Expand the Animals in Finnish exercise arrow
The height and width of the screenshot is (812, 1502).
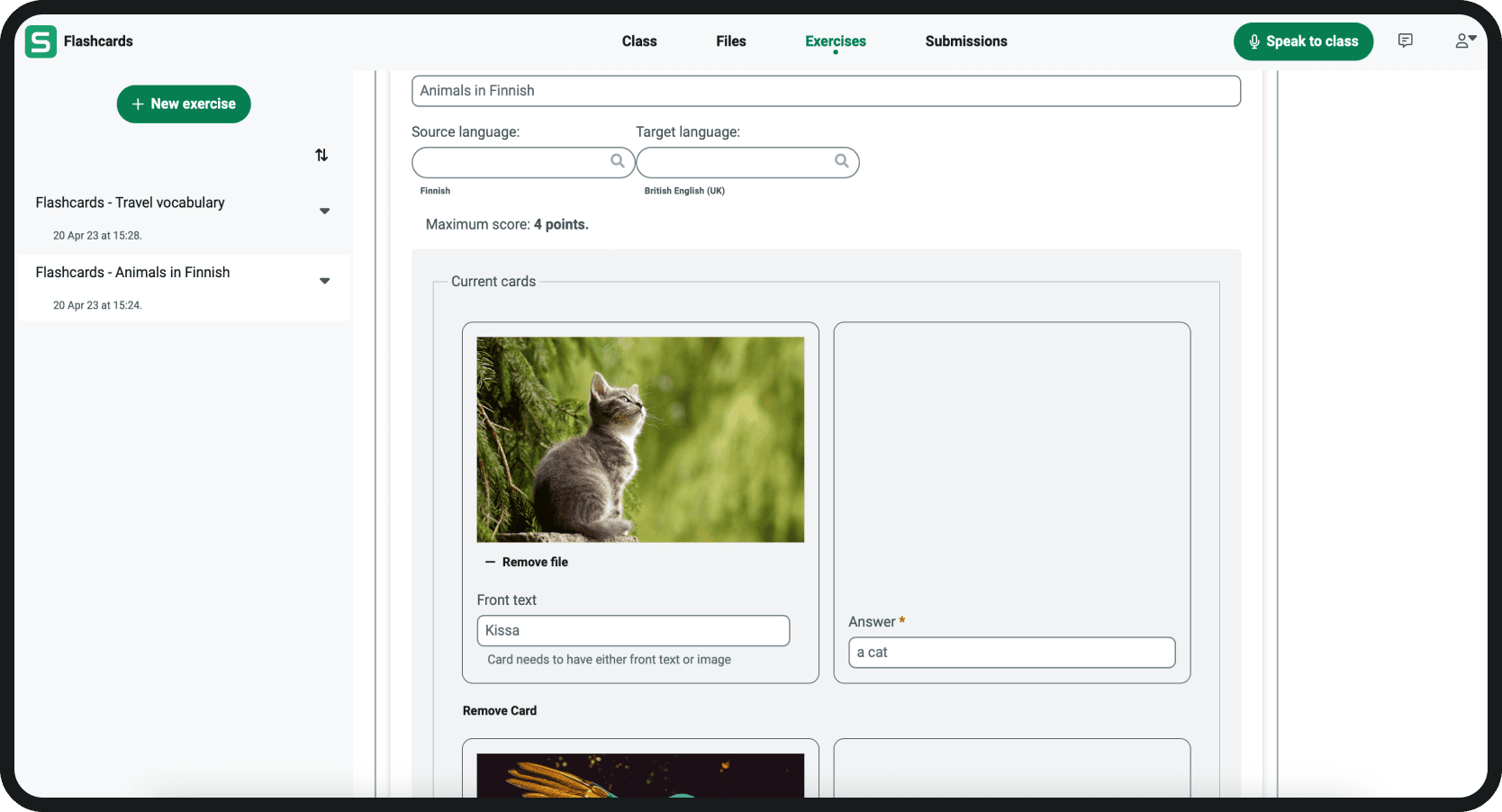[324, 281]
